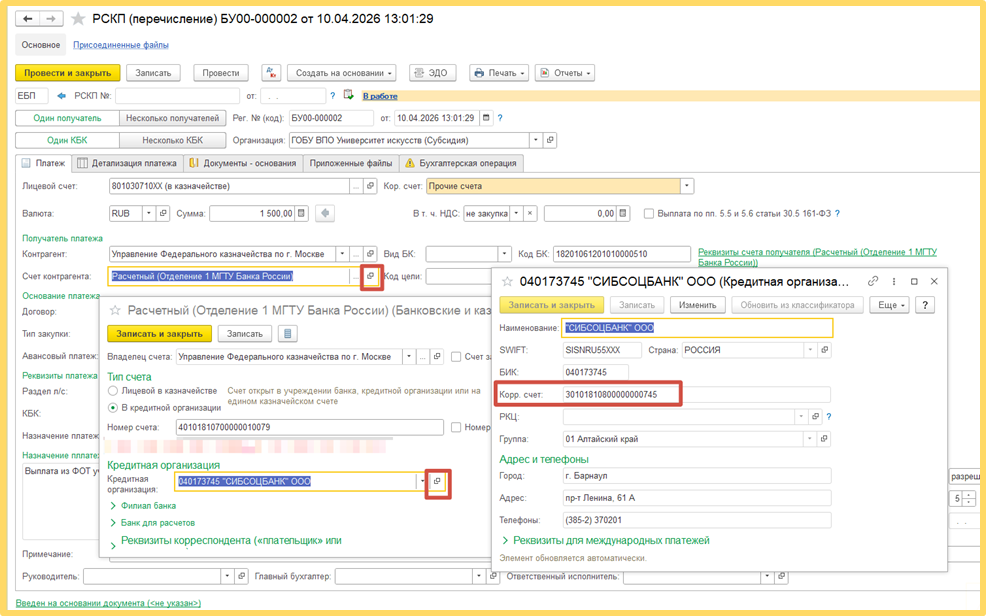Open Еще menu in СИБСОЦБАНК window
The image size is (986, 616).
890,305
